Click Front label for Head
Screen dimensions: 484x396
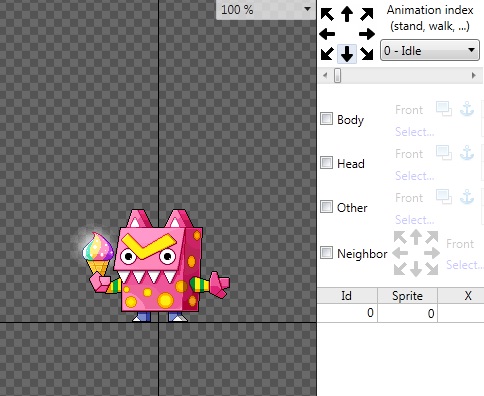click(x=409, y=154)
